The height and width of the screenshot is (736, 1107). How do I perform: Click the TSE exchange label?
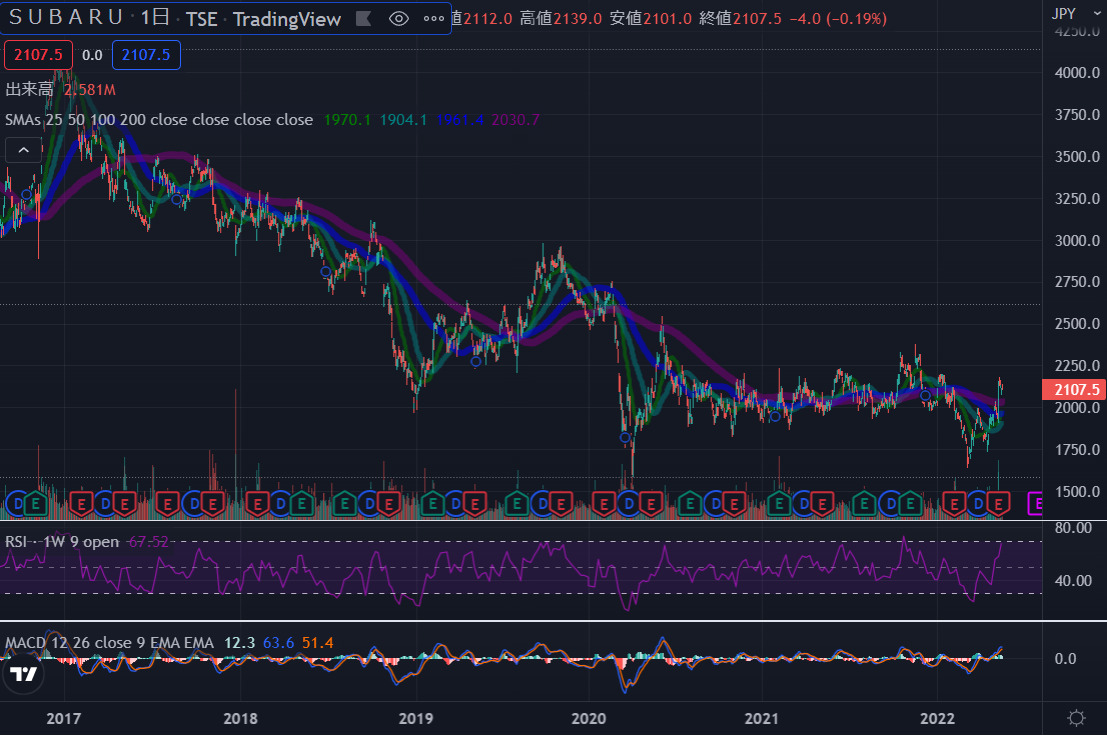[202, 19]
